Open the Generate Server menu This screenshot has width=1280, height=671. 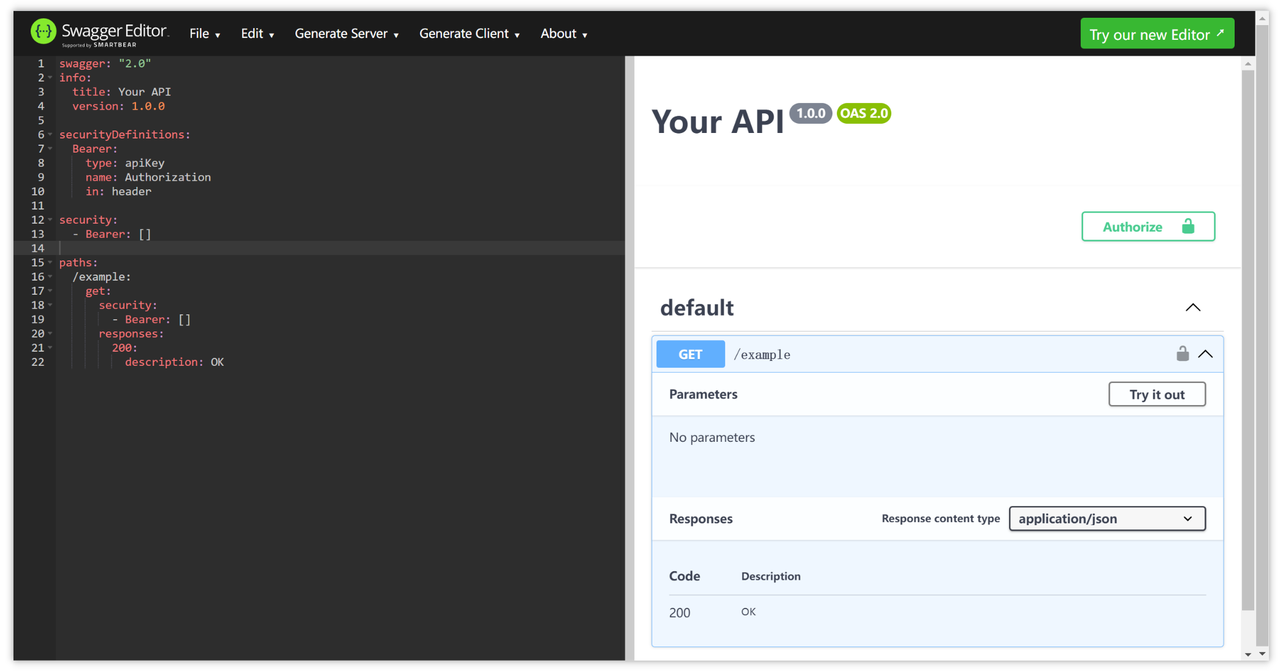(x=346, y=34)
